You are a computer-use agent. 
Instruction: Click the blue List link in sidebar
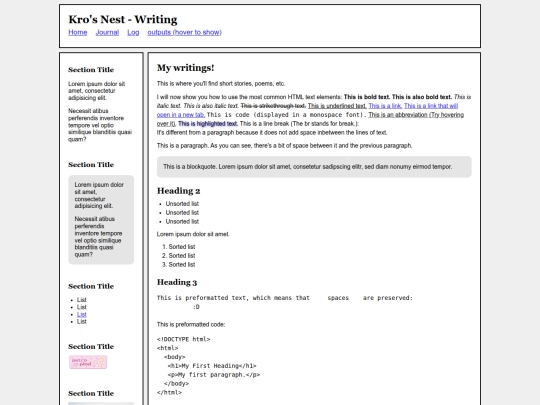(x=82, y=314)
